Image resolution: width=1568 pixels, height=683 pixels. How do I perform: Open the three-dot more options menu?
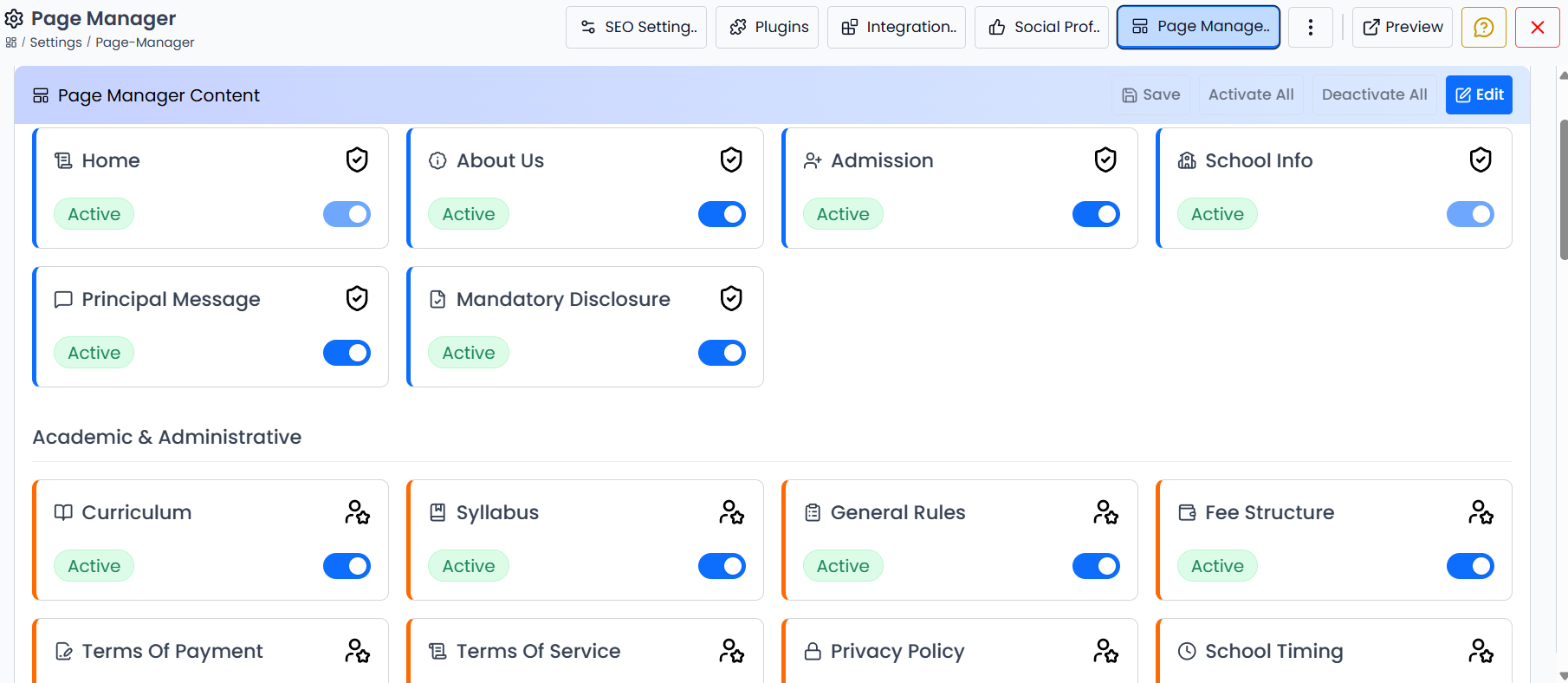coord(1311,27)
